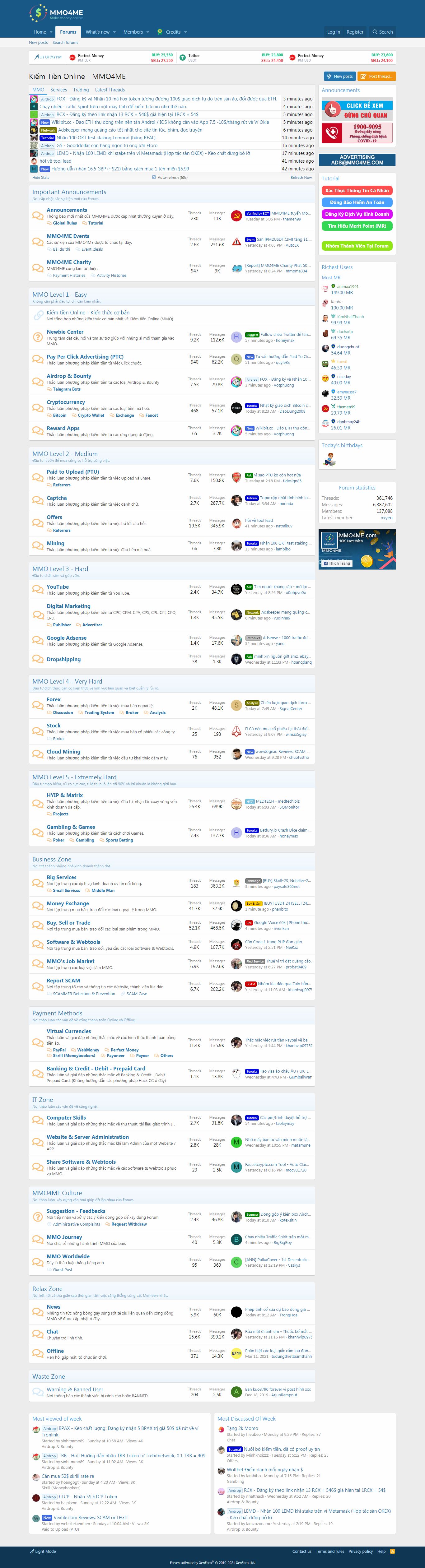Click the green Nhóm Thành Viên Tại Forum button

[x=357, y=246]
